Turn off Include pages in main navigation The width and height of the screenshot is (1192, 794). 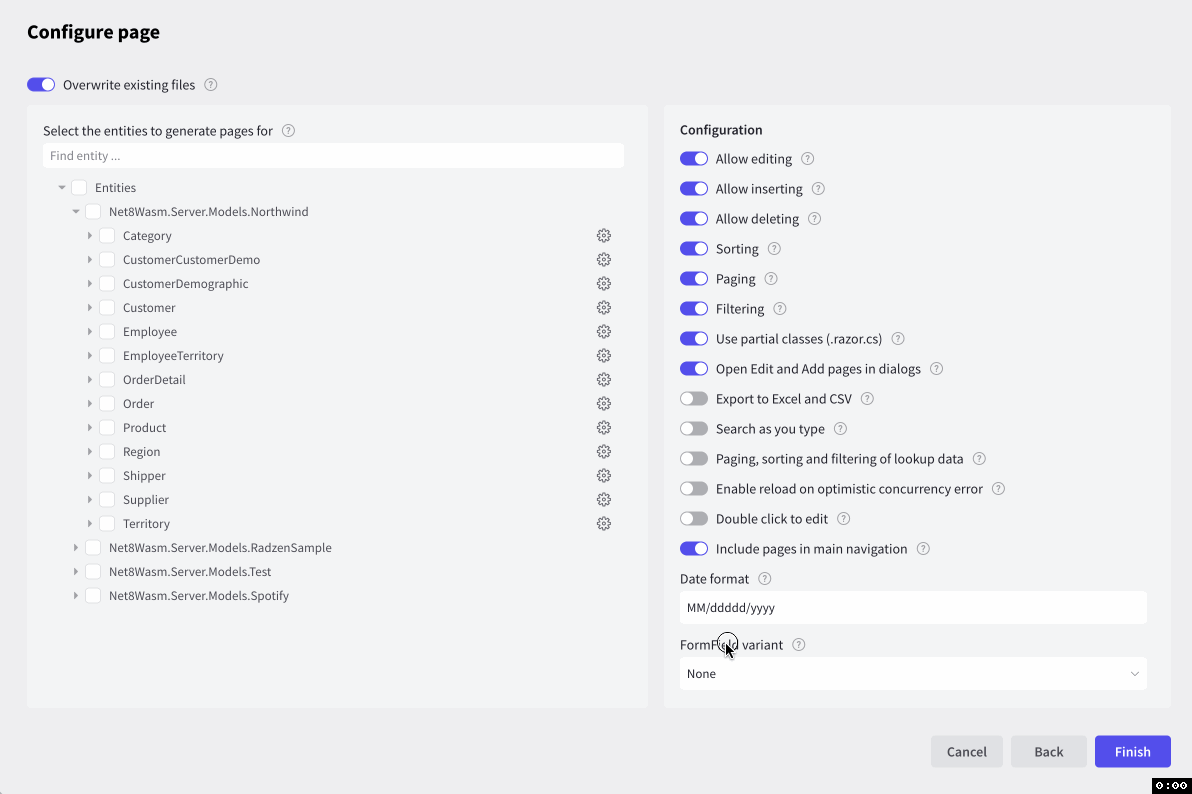coord(693,548)
